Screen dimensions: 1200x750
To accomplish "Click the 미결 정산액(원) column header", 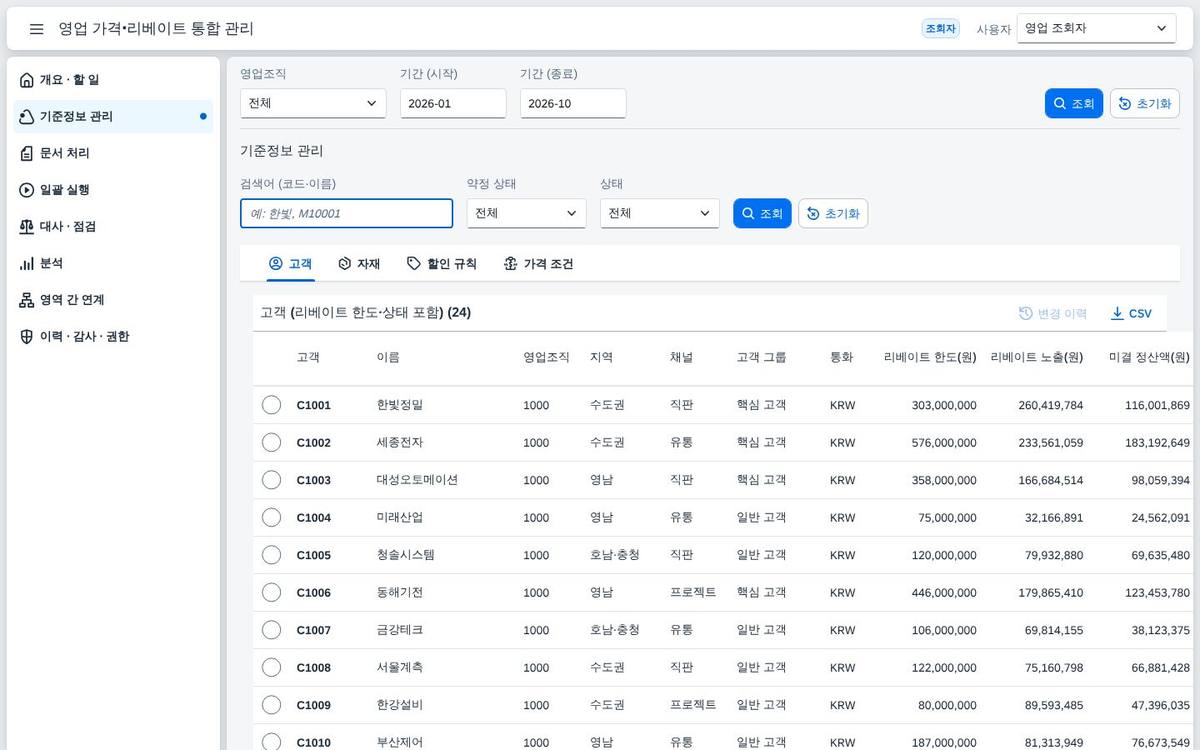I will [1149, 358].
